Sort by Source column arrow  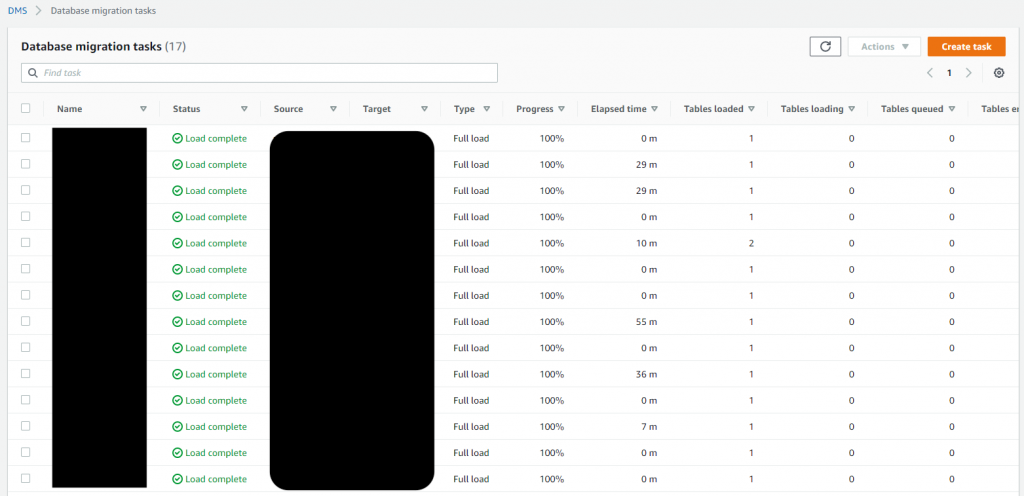(333, 109)
